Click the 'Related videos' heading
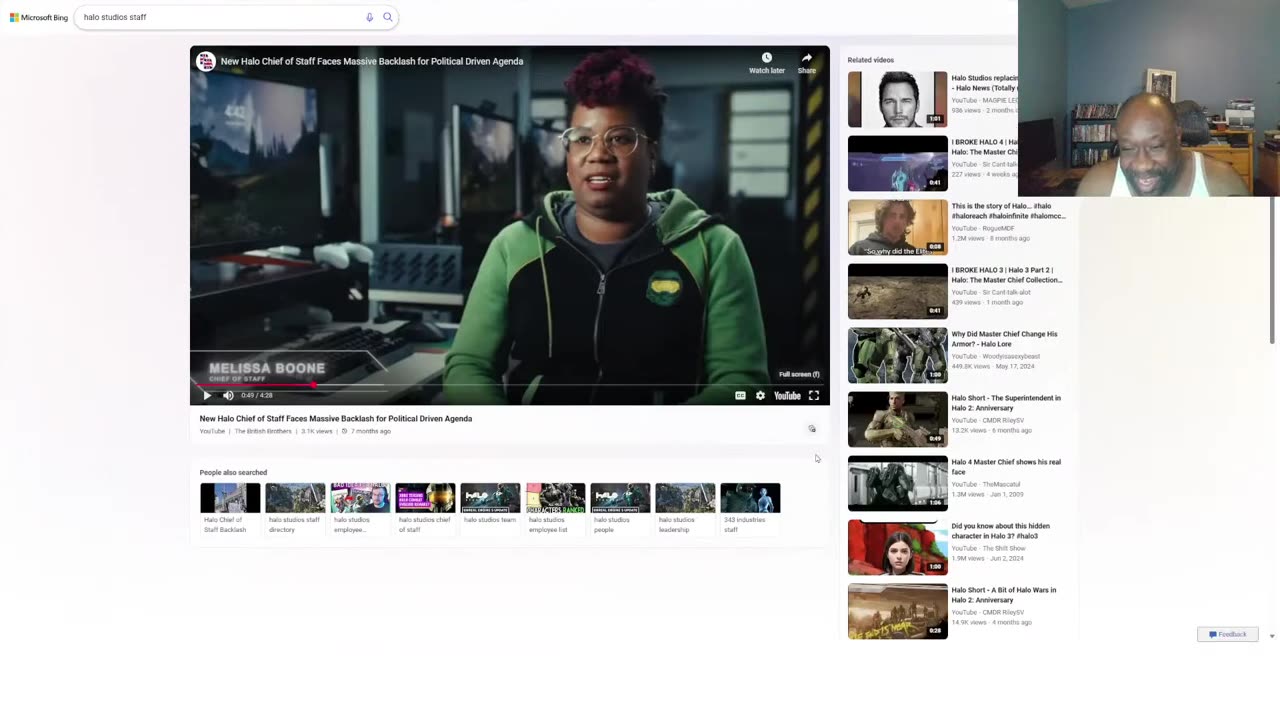1280x720 pixels. [x=871, y=60]
